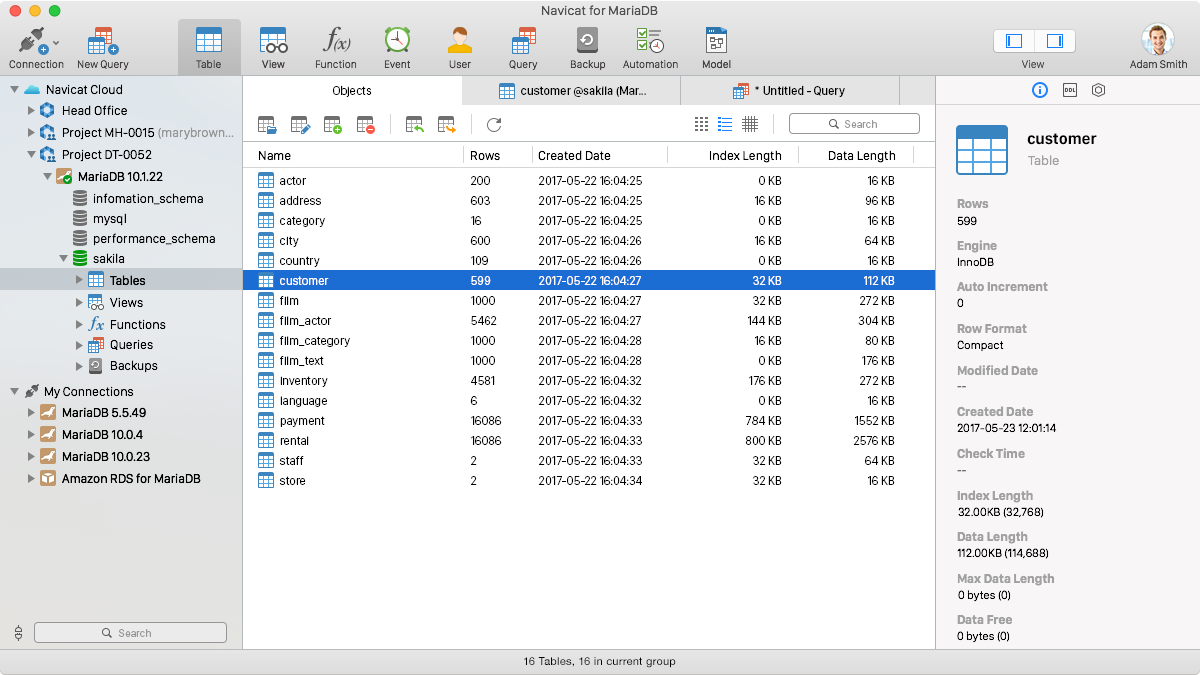The image size is (1200, 675).
Task: Collapse the Navicat Cloud tree node
Action: click(14, 89)
